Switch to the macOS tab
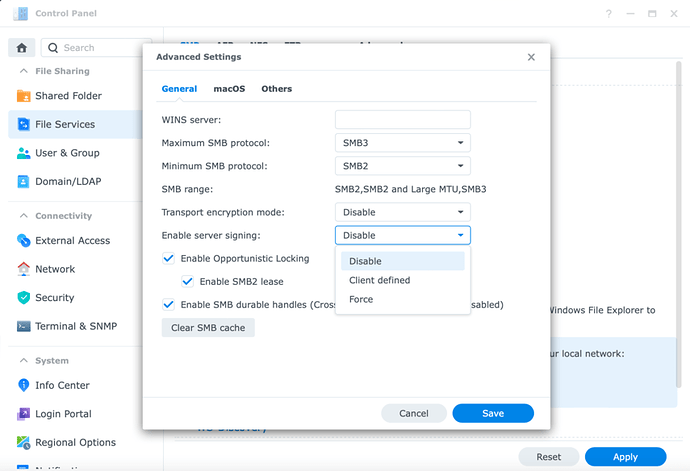The image size is (690, 471). (x=229, y=88)
